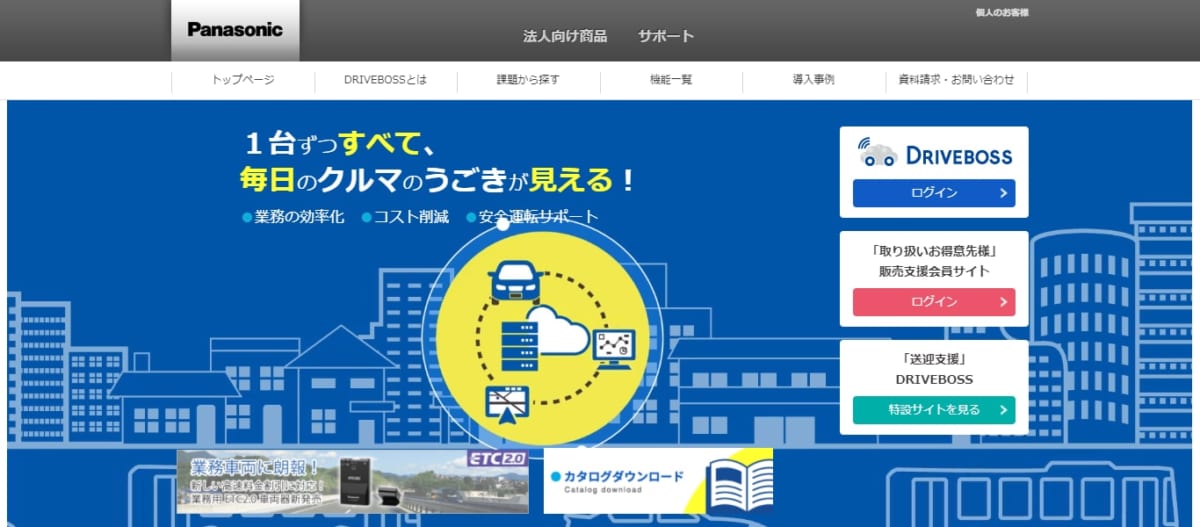Open the ETC2.0 business vehicle banner
This screenshot has width=1200, height=527.
(351, 481)
